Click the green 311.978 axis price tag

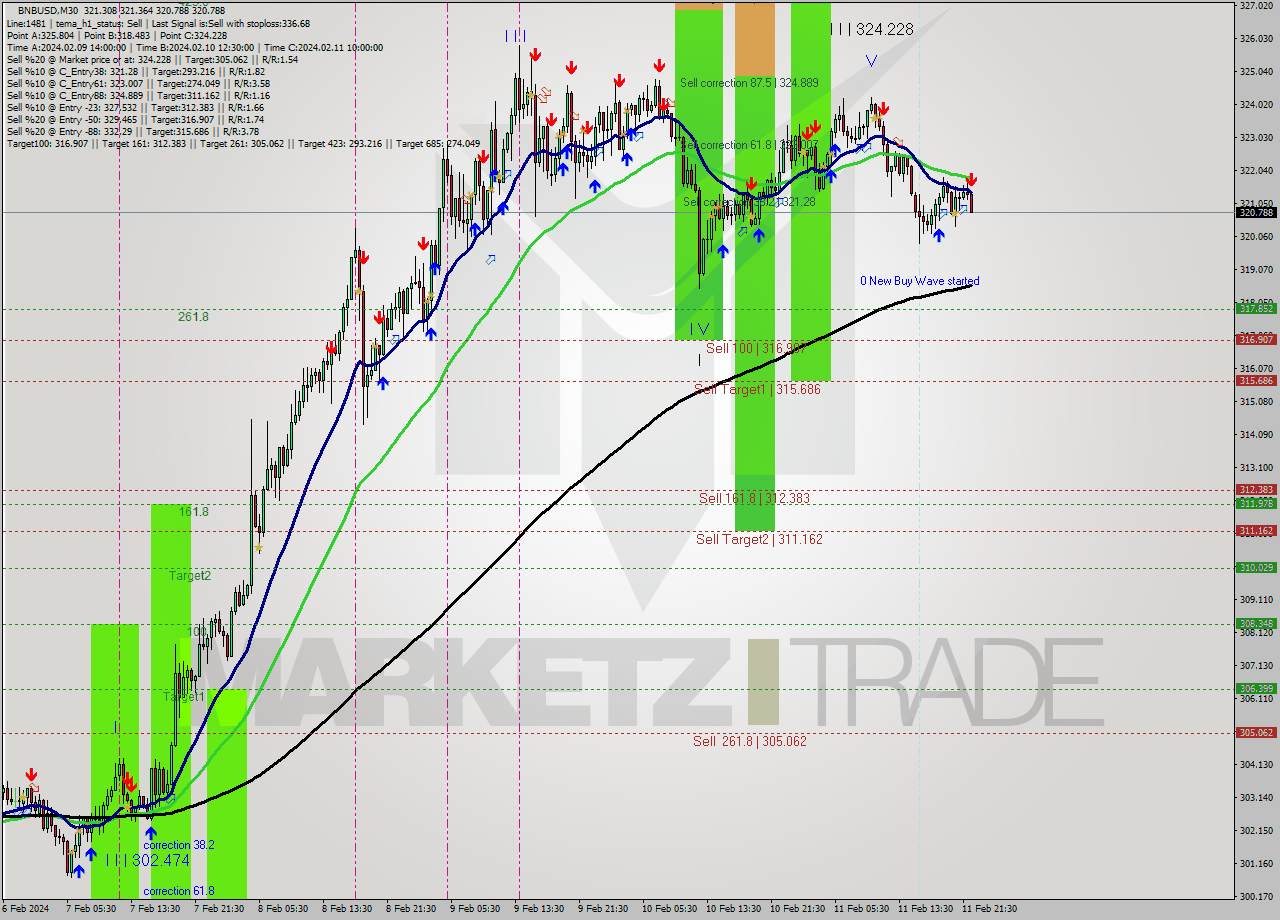point(1256,503)
